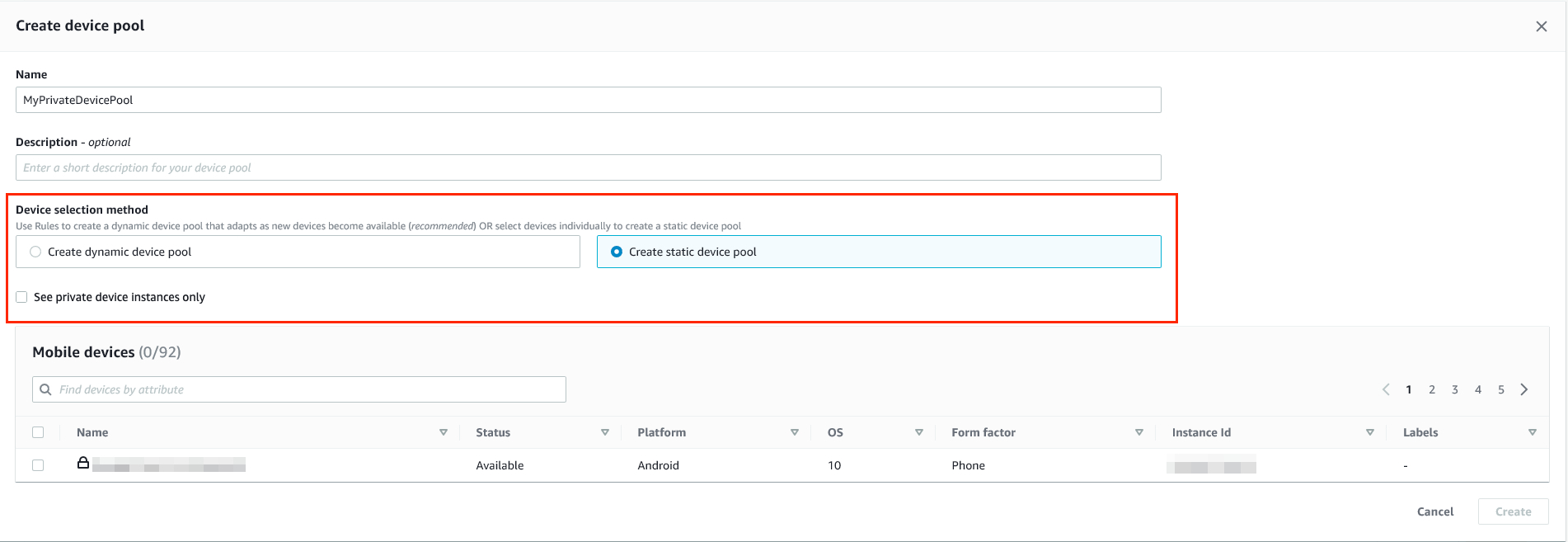
Task: Sort devices by Name column arrow
Action: pos(444,432)
